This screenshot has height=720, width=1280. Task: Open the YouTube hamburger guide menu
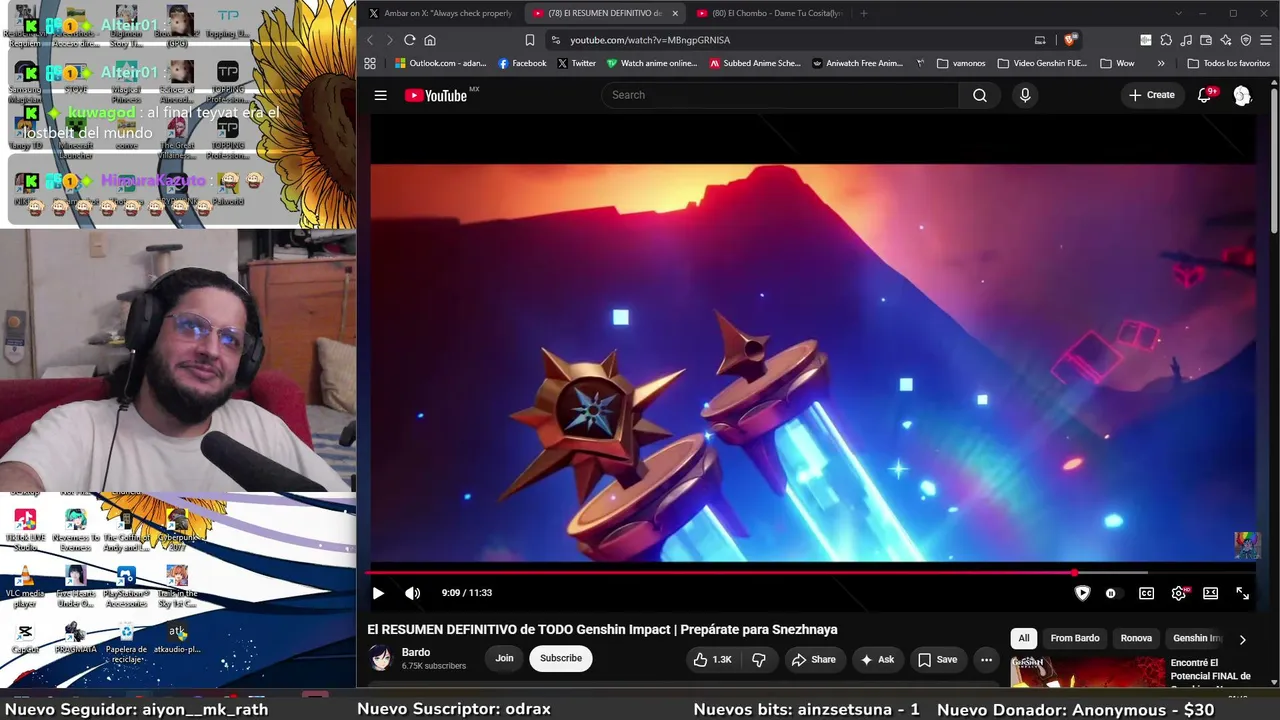point(380,95)
